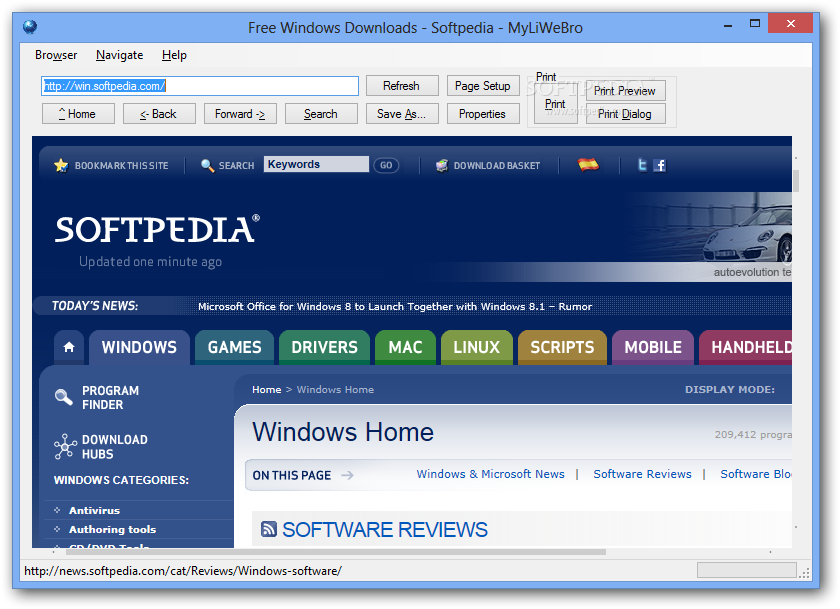Switch to the GAMES tab

coord(235,347)
